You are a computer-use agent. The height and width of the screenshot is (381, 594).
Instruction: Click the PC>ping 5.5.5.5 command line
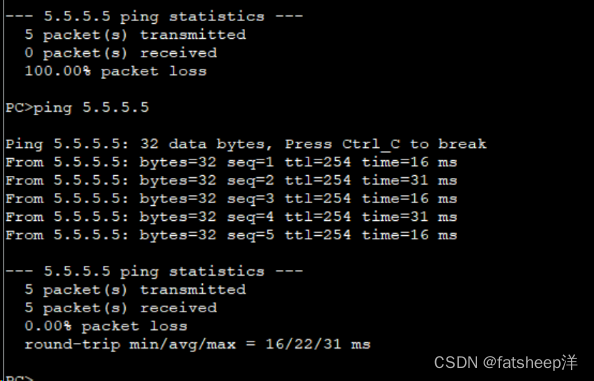pyautogui.click(x=77, y=108)
